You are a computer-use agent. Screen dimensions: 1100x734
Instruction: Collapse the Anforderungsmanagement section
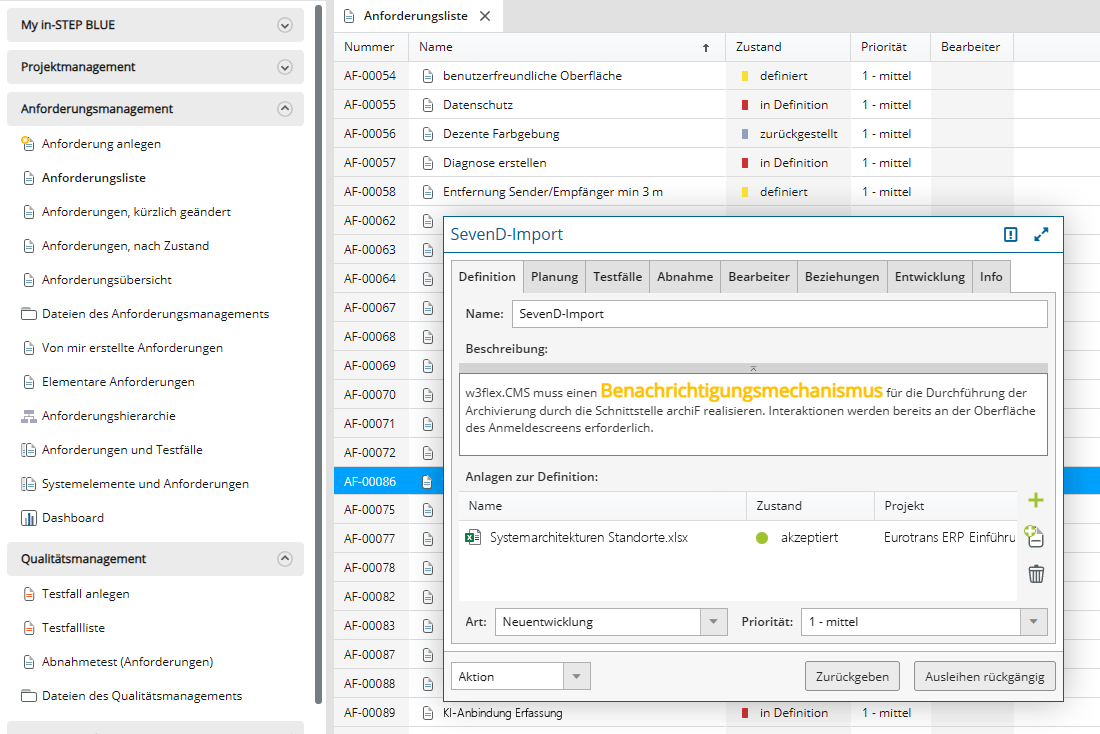pos(285,109)
